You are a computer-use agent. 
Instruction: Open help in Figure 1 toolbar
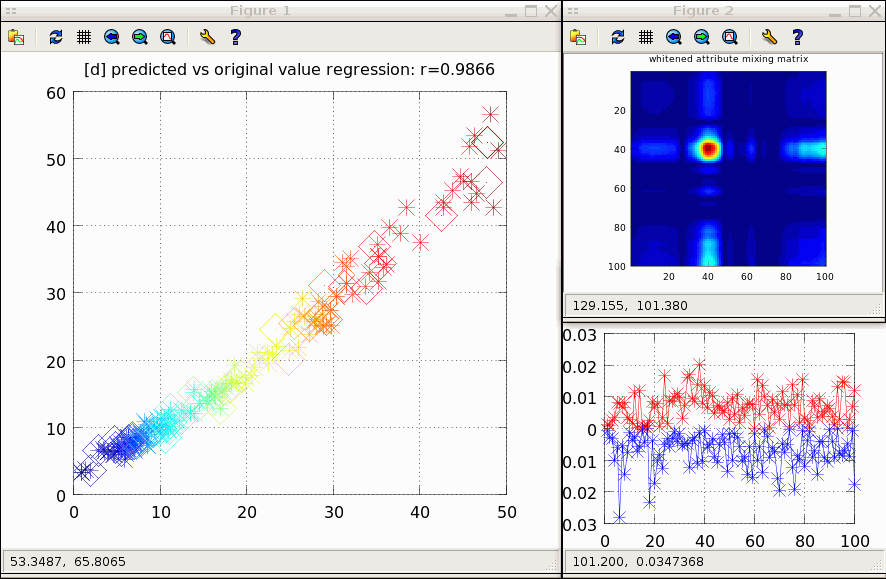[235, 37]
